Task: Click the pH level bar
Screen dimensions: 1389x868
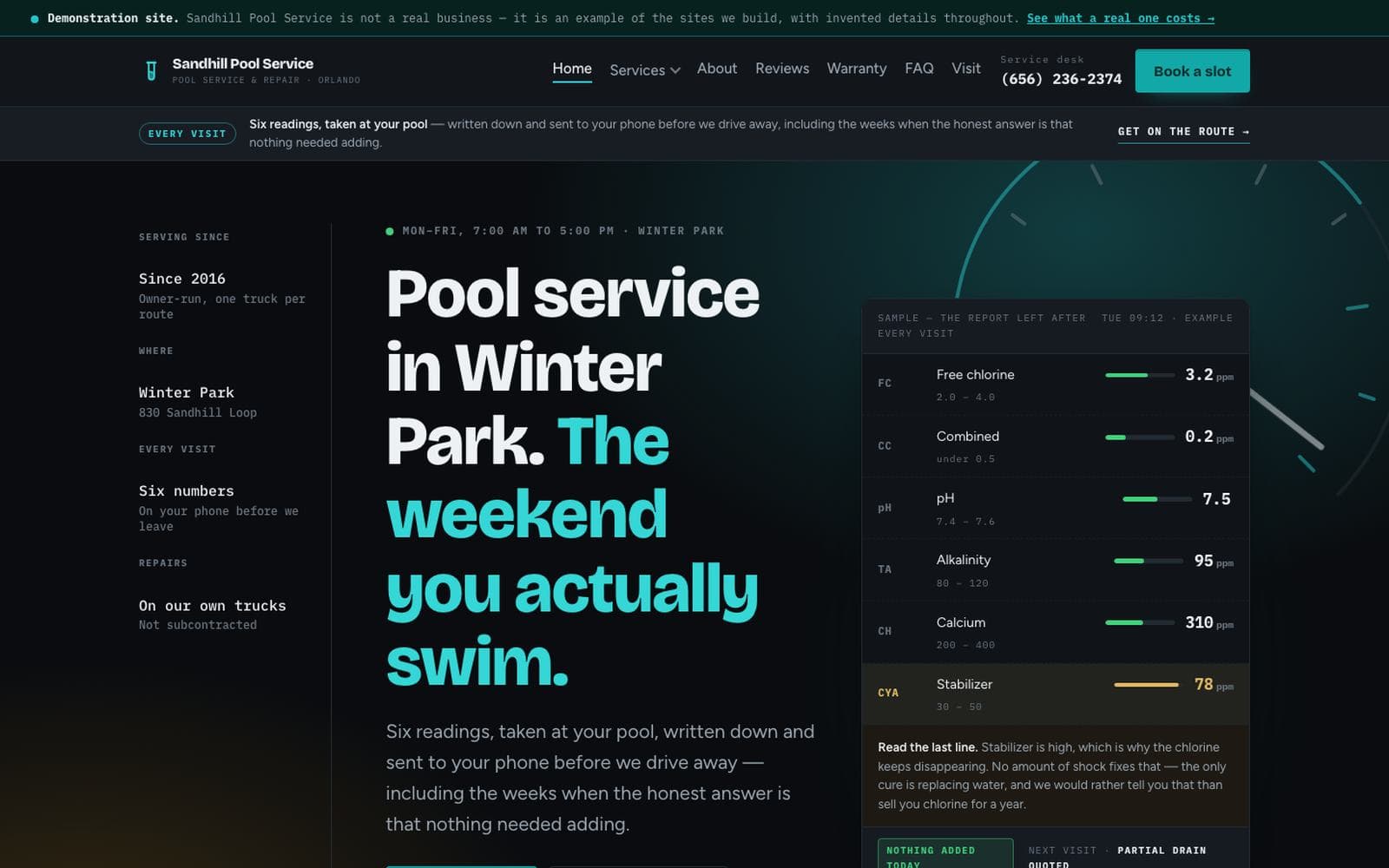Action: 1157,499
